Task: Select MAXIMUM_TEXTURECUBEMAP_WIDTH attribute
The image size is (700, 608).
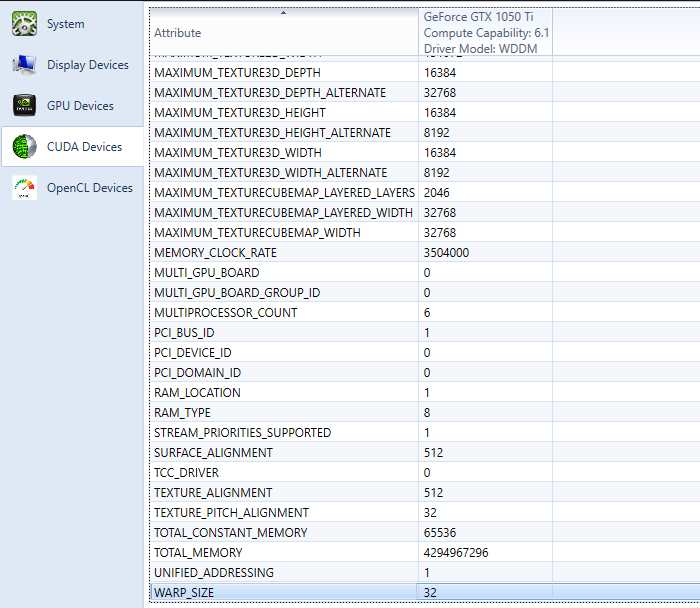Action: click(x=257, y=233)
